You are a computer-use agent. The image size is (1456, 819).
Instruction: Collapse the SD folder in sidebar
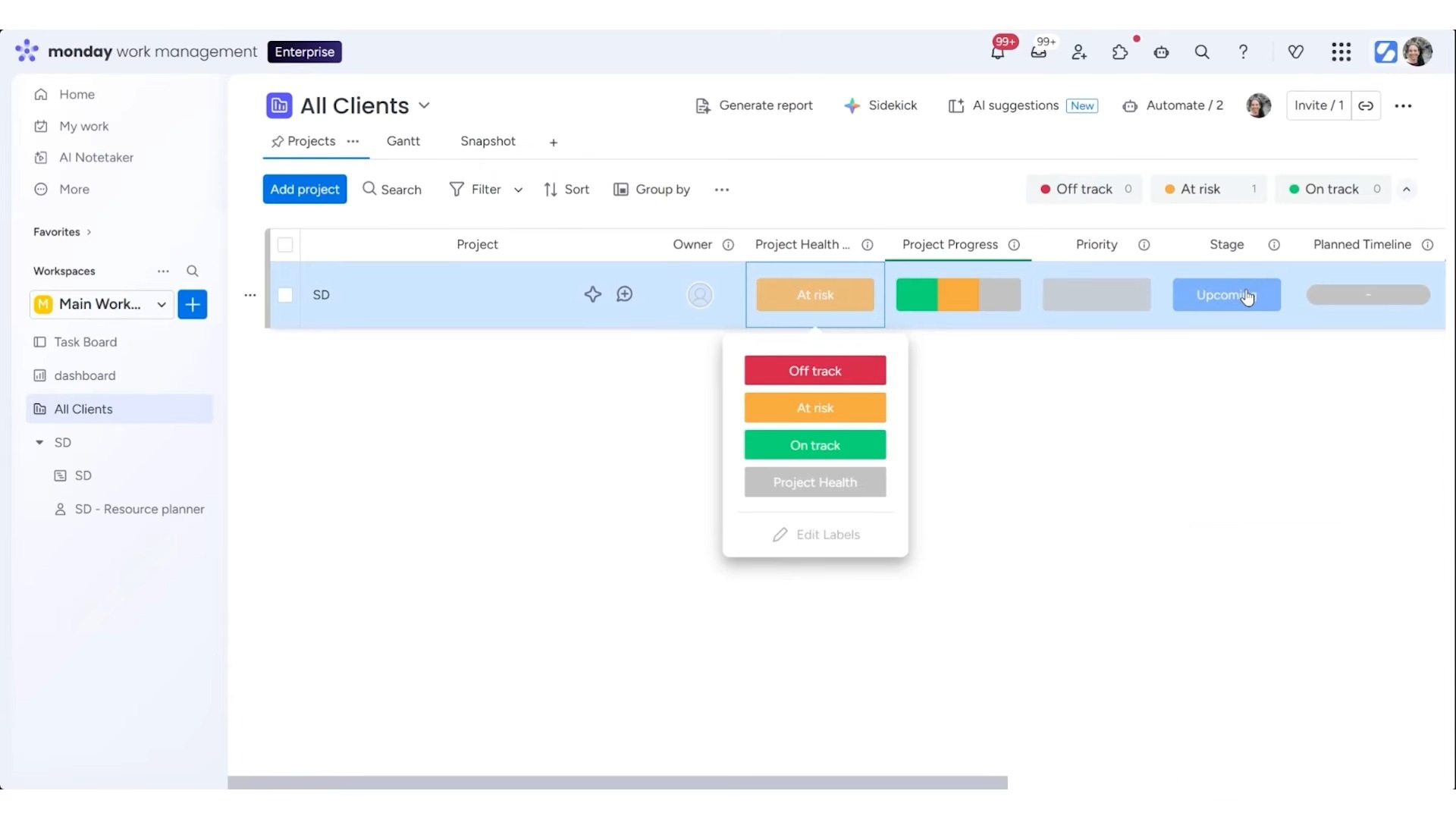[39, 442]
